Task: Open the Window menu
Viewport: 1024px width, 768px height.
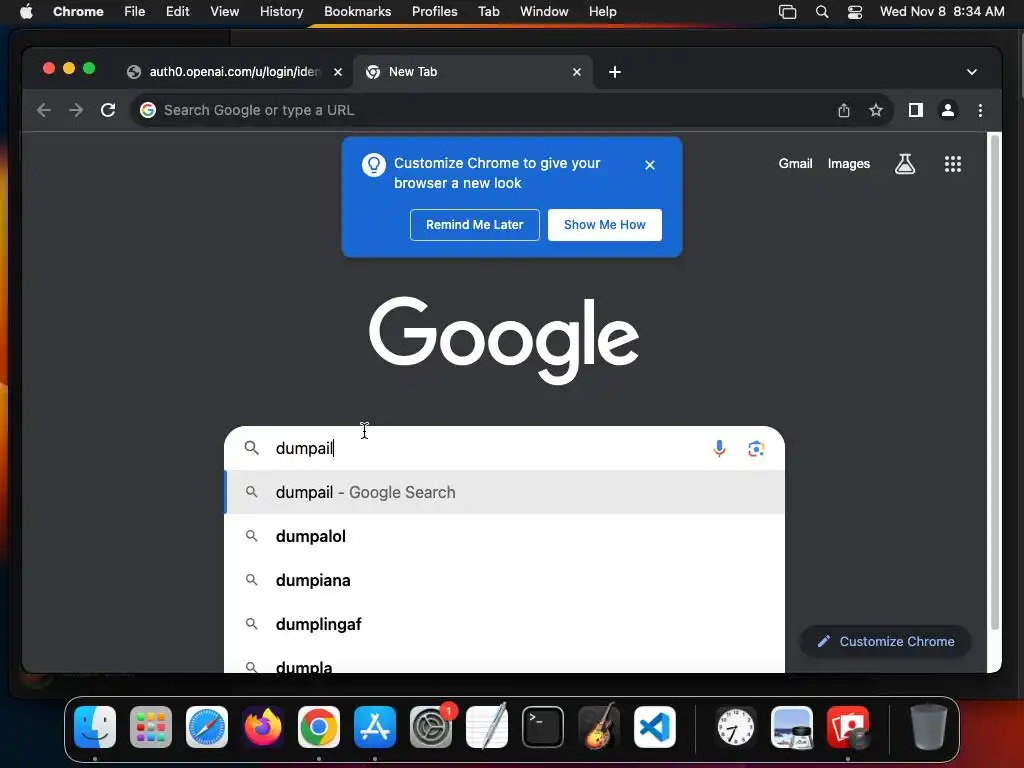Action: [x=544, y=11]
